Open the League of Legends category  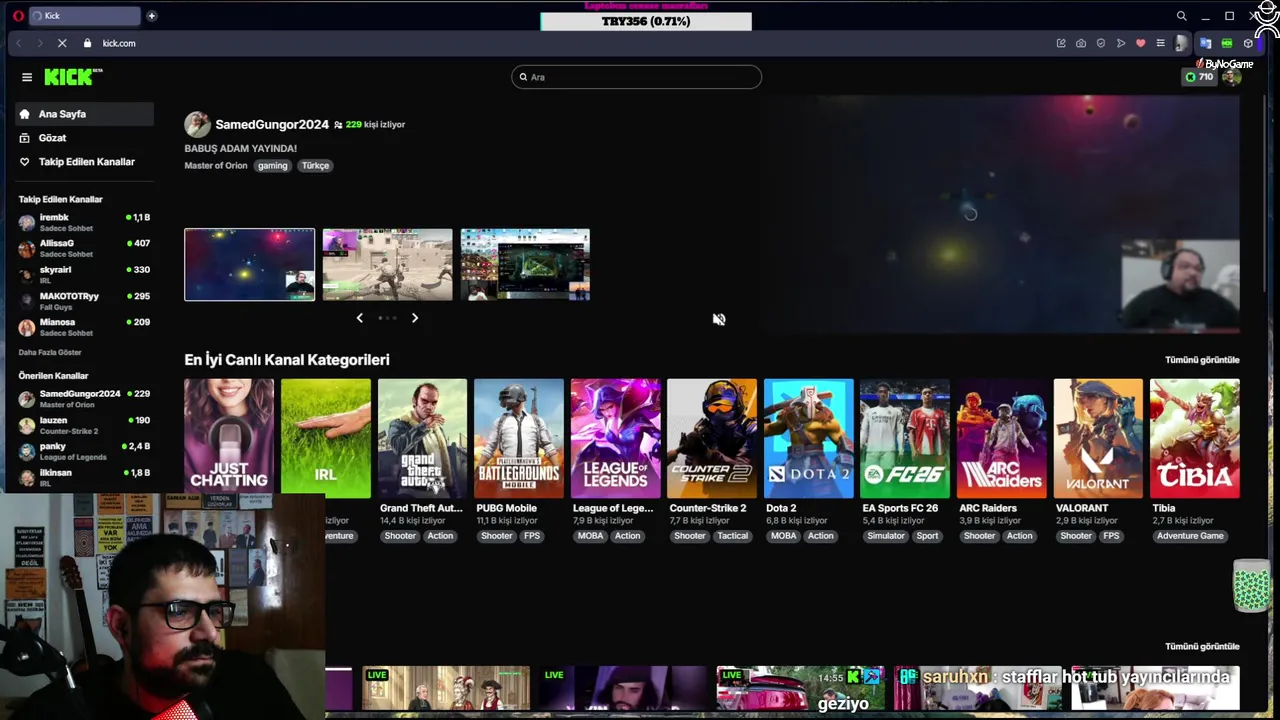click(616, 438)
